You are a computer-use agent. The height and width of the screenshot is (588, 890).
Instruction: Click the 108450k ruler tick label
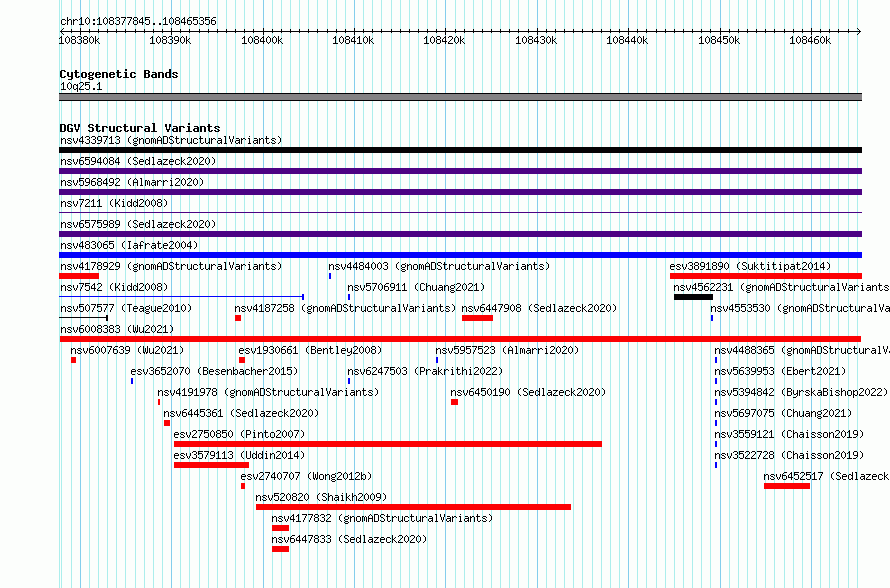(x=719, y=40)
